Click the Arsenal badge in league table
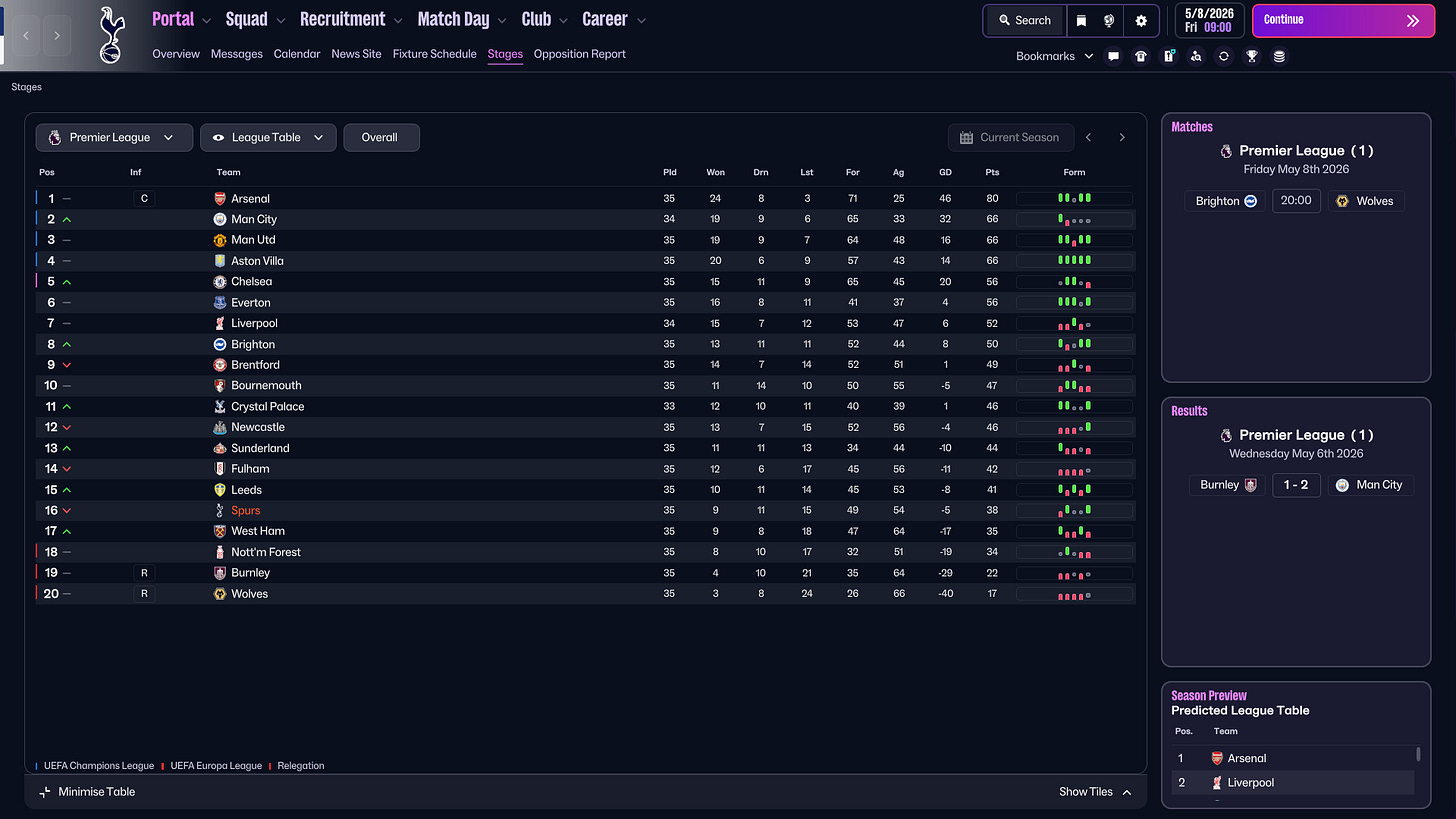The width and height of the screenshot is (1456, 819). (220, 199)
